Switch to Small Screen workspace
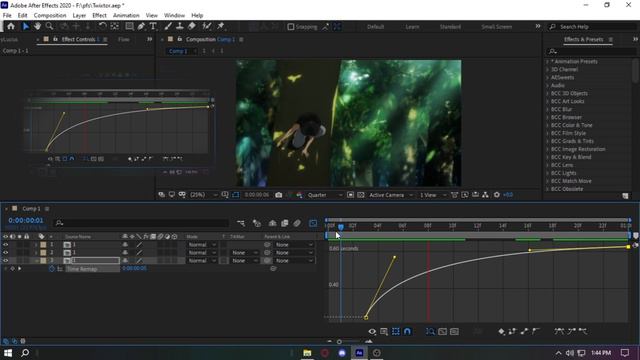 496,27
